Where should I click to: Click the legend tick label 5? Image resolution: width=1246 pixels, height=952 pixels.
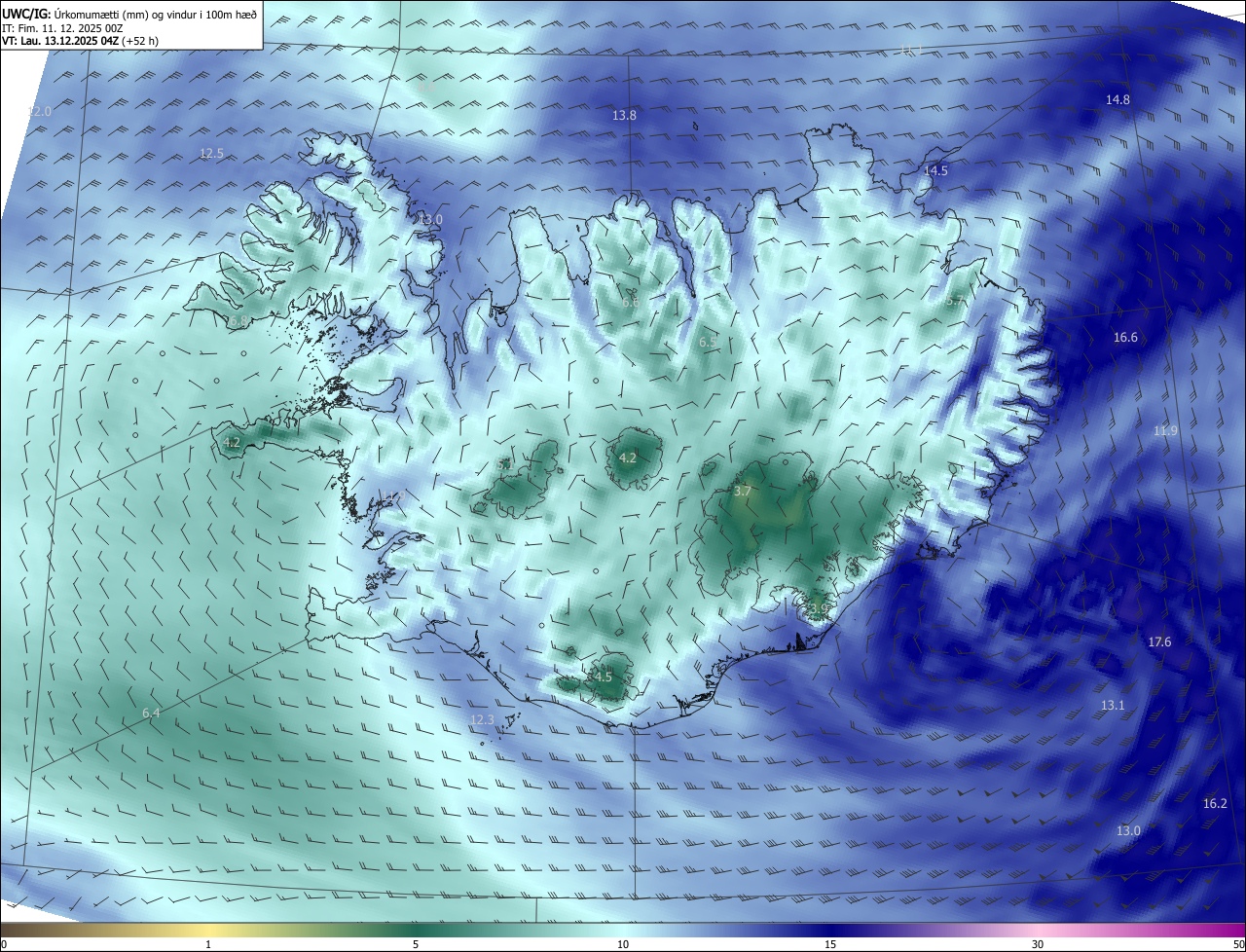click(x=416, y=944)
